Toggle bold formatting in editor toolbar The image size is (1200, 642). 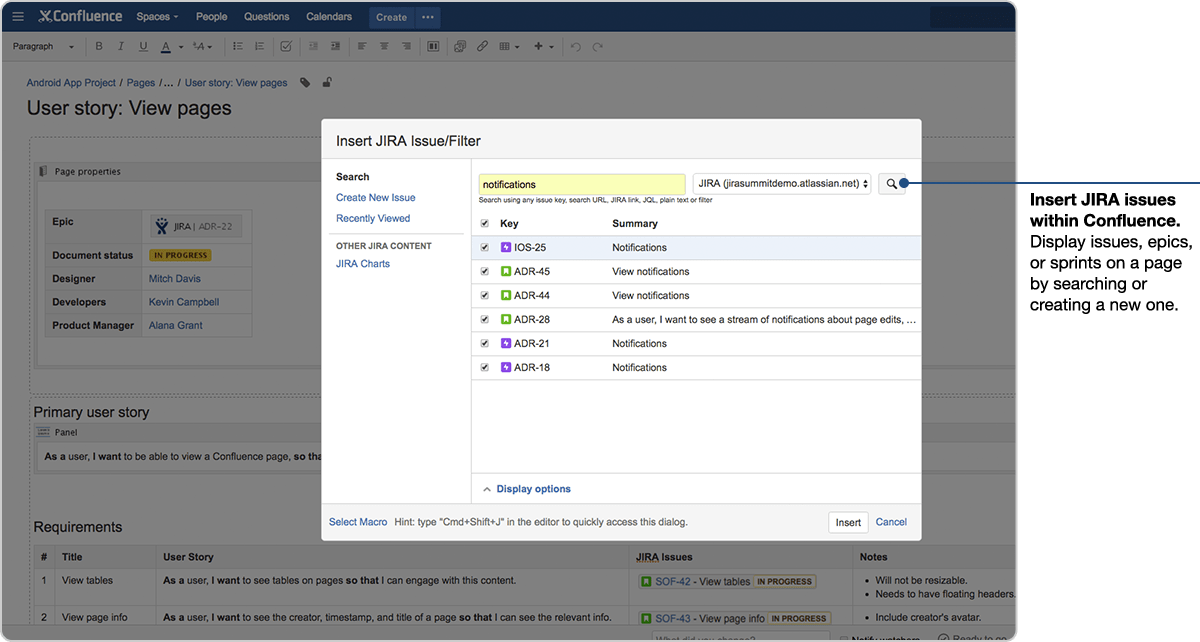point(99,46)
